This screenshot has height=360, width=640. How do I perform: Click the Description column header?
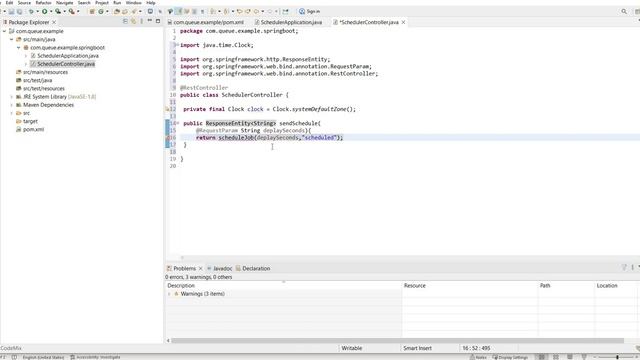pos(283,286)
